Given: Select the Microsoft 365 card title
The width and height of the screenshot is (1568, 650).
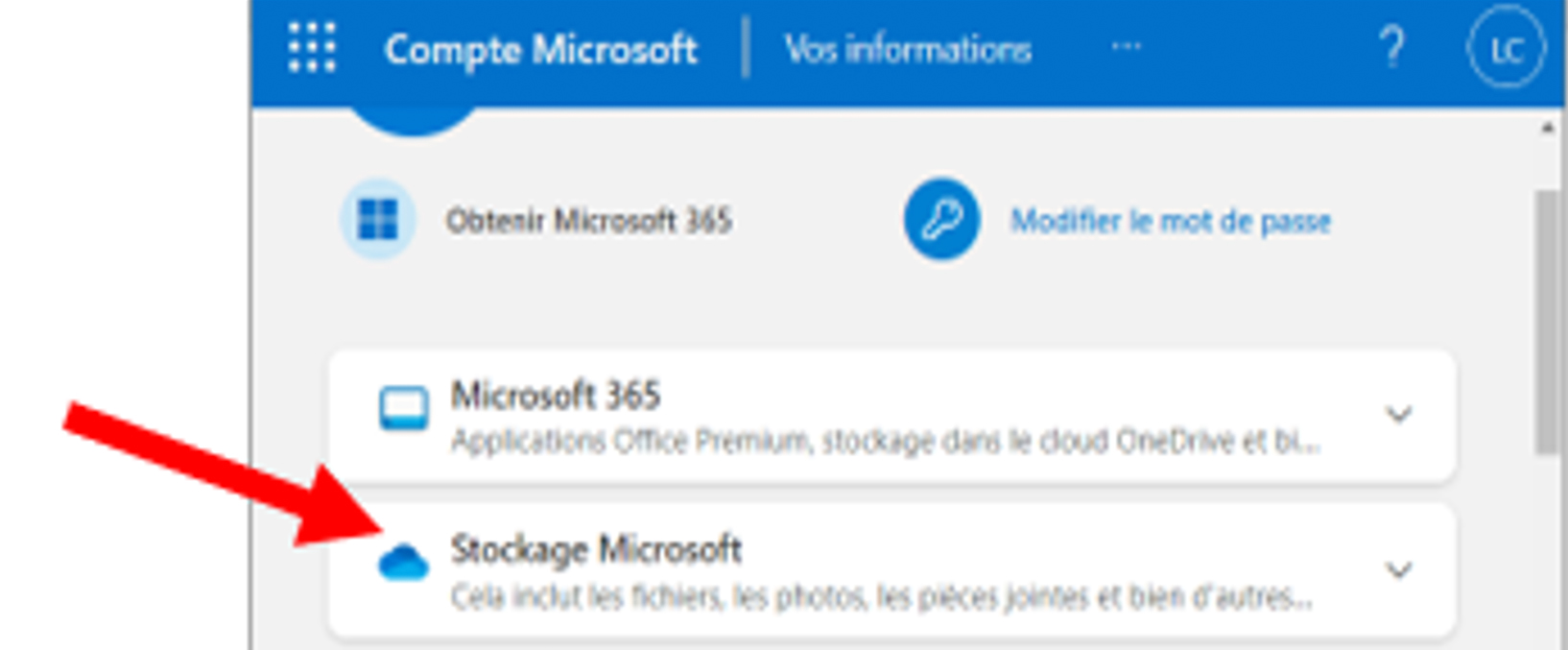Looking at the screenshot, I should click(x=556, y=396).
